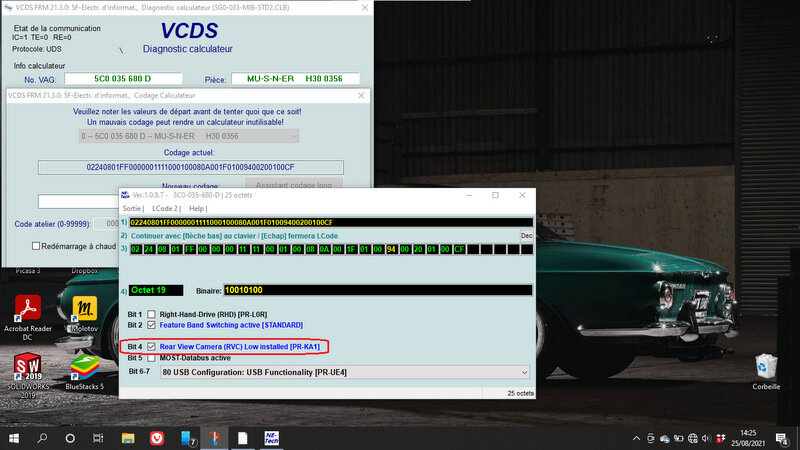Open the Help menu in LCode
Image resolution: width=800 pixels, height=450 pixels.
[198, 208]
